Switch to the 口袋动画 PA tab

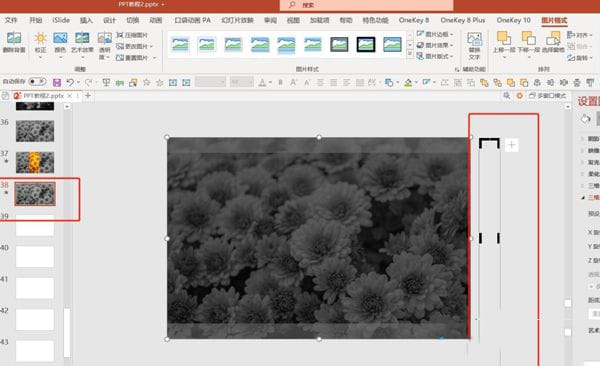[192, 20]
